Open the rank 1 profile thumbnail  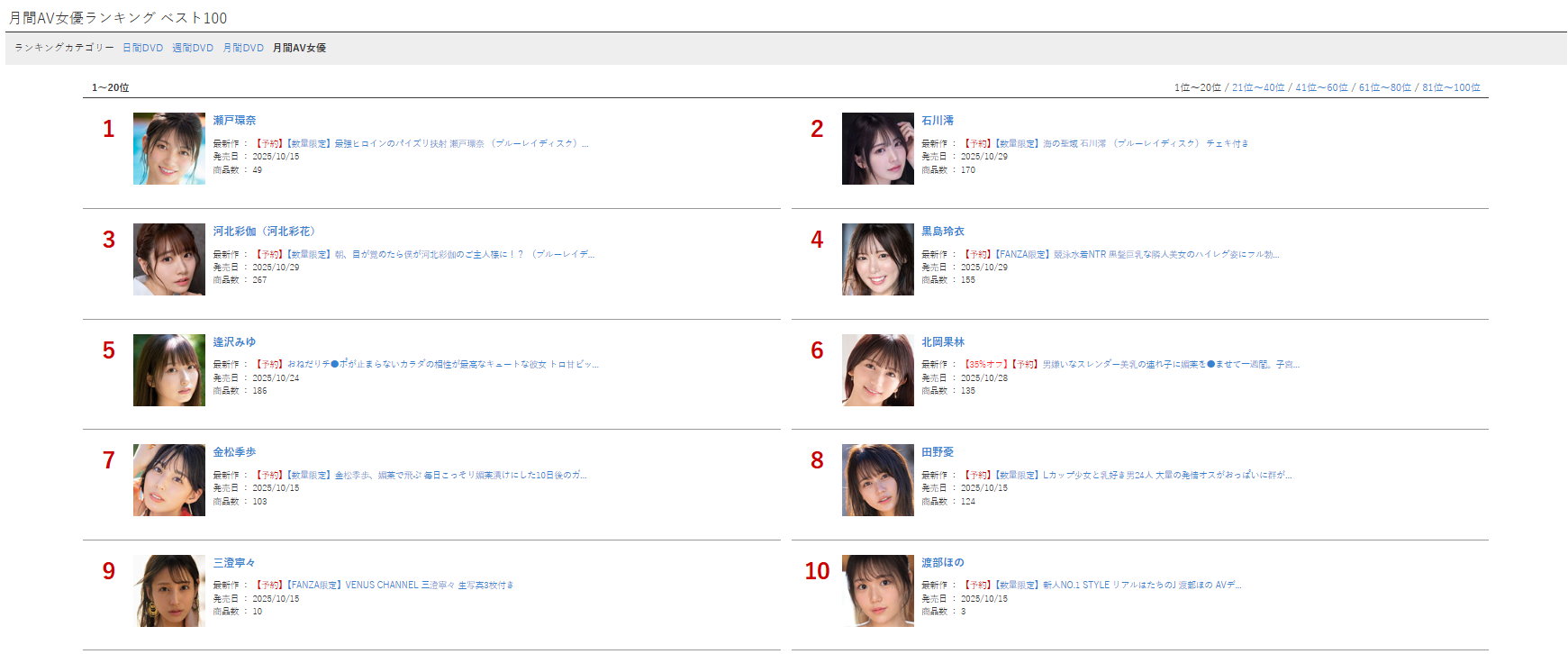pyautogui.click(x=169, y=149)
